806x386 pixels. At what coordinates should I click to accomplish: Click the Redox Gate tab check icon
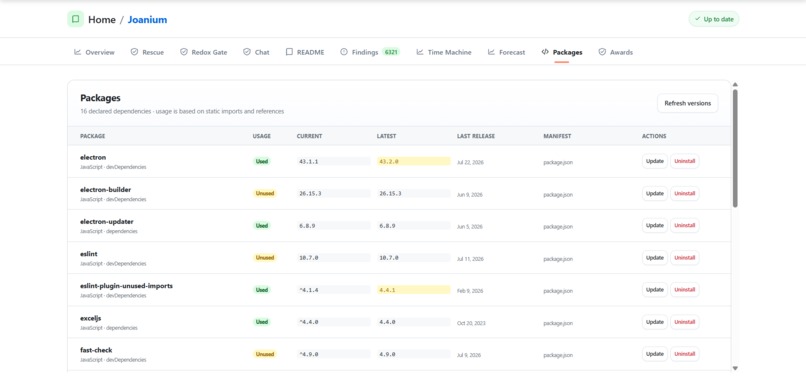tap(184, 52)
